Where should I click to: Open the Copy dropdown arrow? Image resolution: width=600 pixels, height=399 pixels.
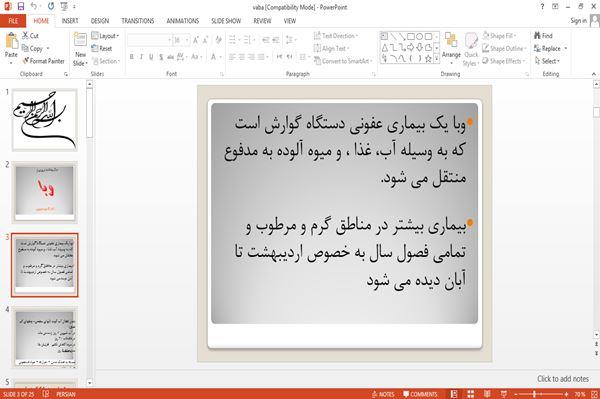[x=48, y=49]
